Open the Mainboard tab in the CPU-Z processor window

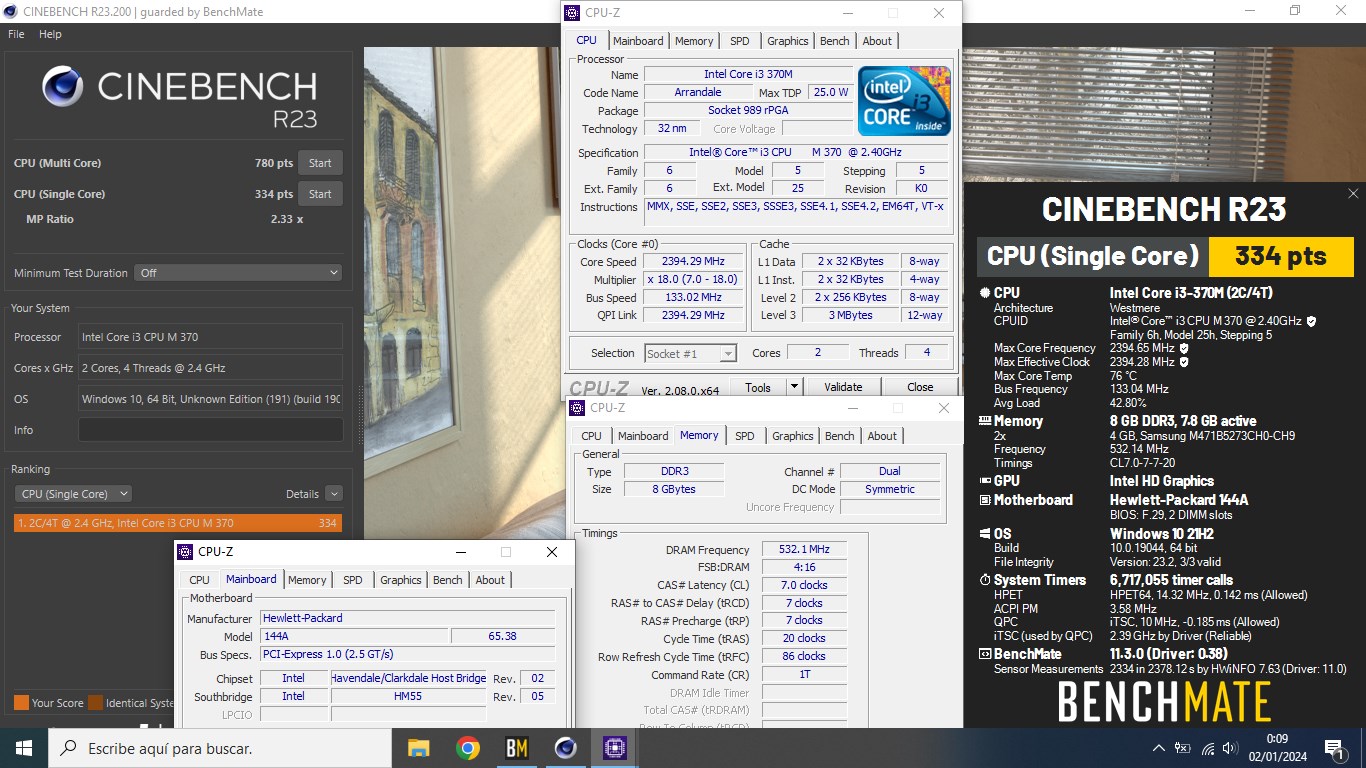coord(638,41)
